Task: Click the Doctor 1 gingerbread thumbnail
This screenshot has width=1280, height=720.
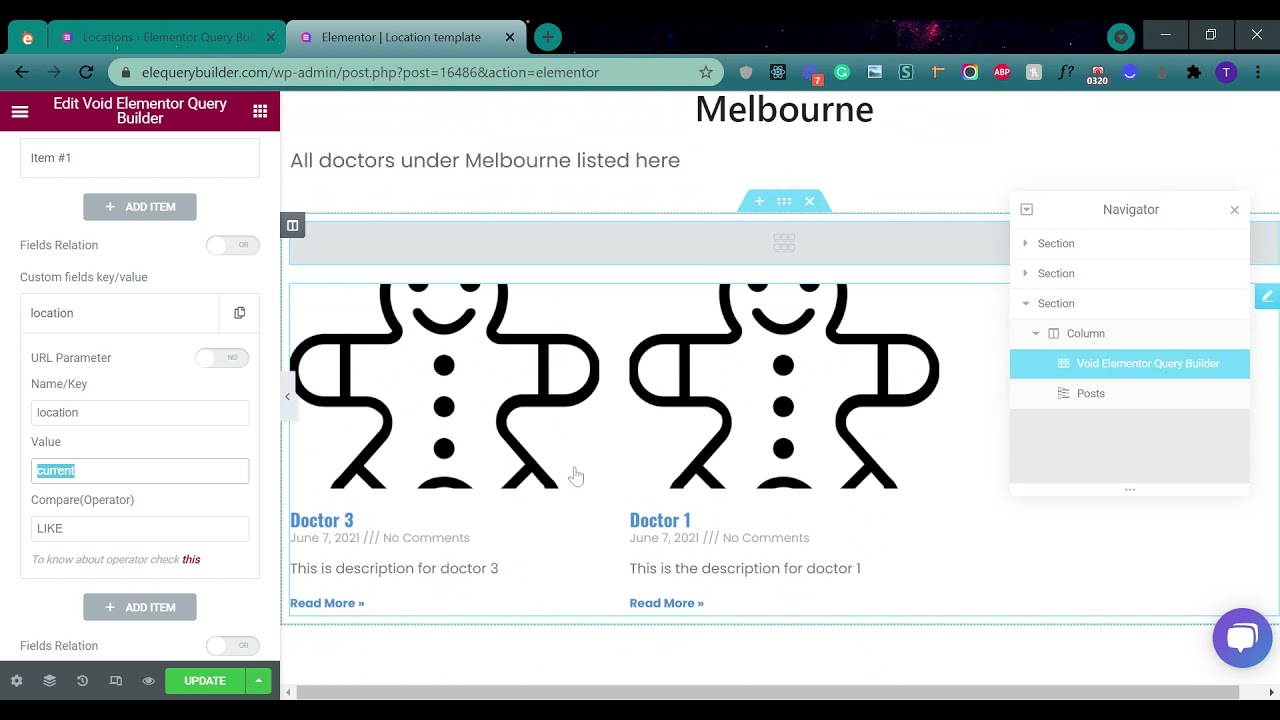Action: click(784, 386)
